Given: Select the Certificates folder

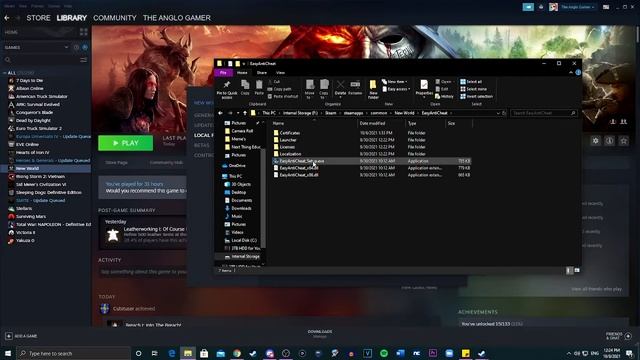Looking at the screenshot, I should (290, 133).
